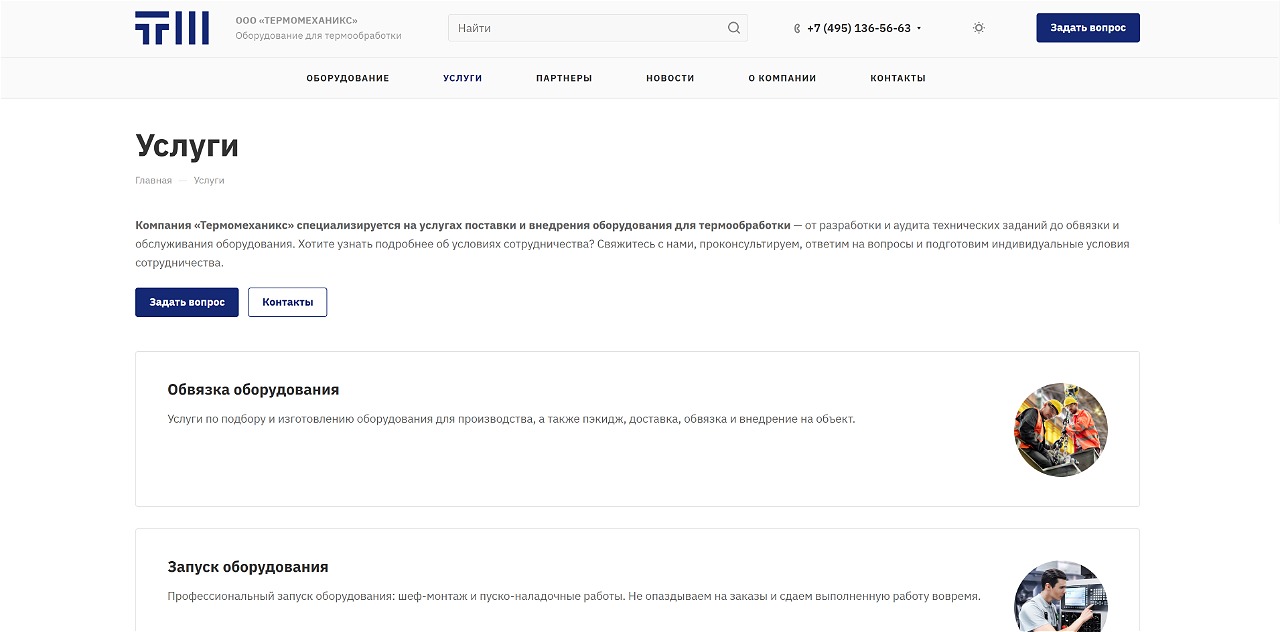The height and width of the screenshot is (632, 1280).
Task: Open the Контакты menu item
Action: tap(898, 78)
